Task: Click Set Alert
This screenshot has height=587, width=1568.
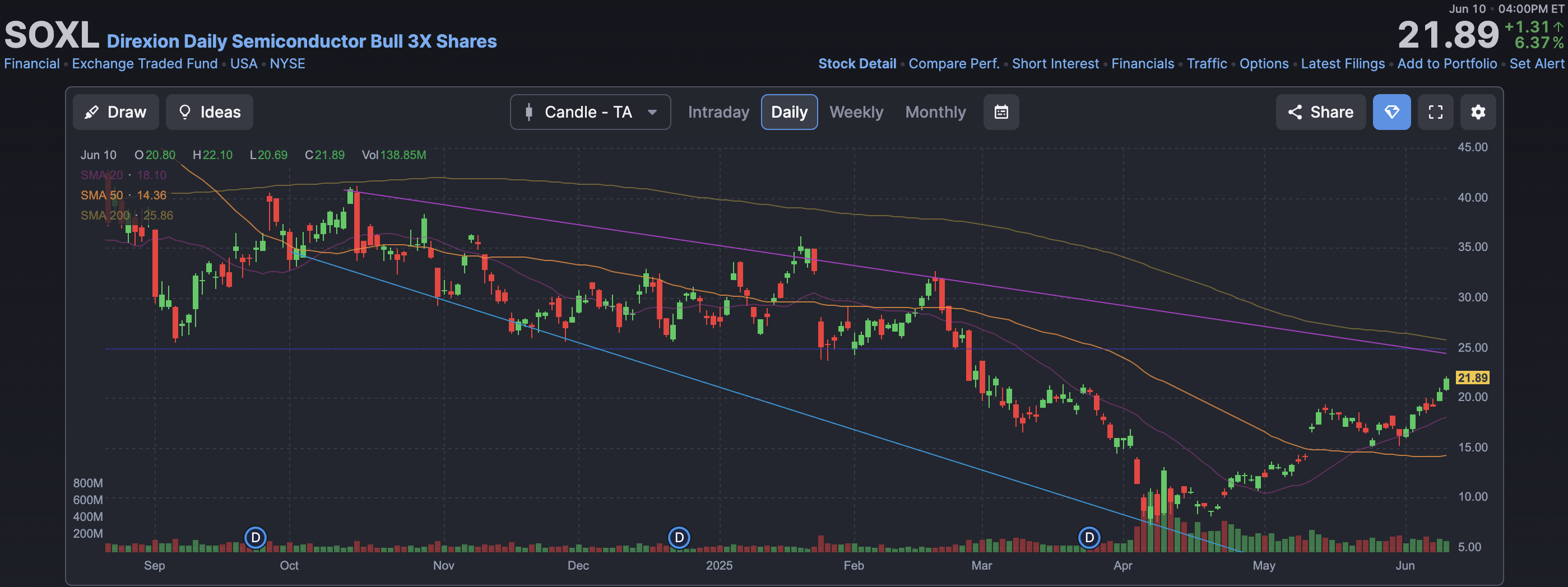Action: (1537, 64)
